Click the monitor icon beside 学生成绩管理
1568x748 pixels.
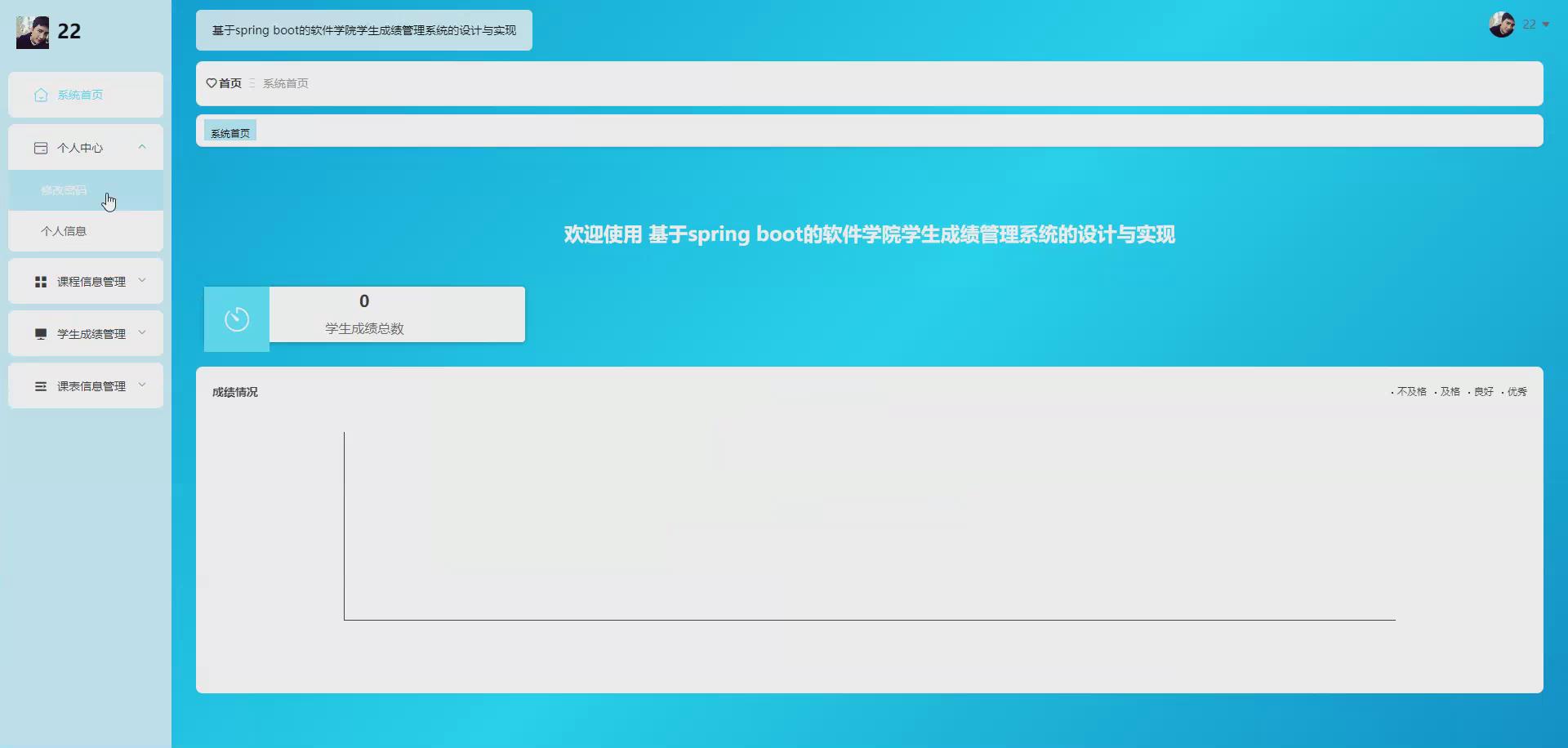[41, 333]
